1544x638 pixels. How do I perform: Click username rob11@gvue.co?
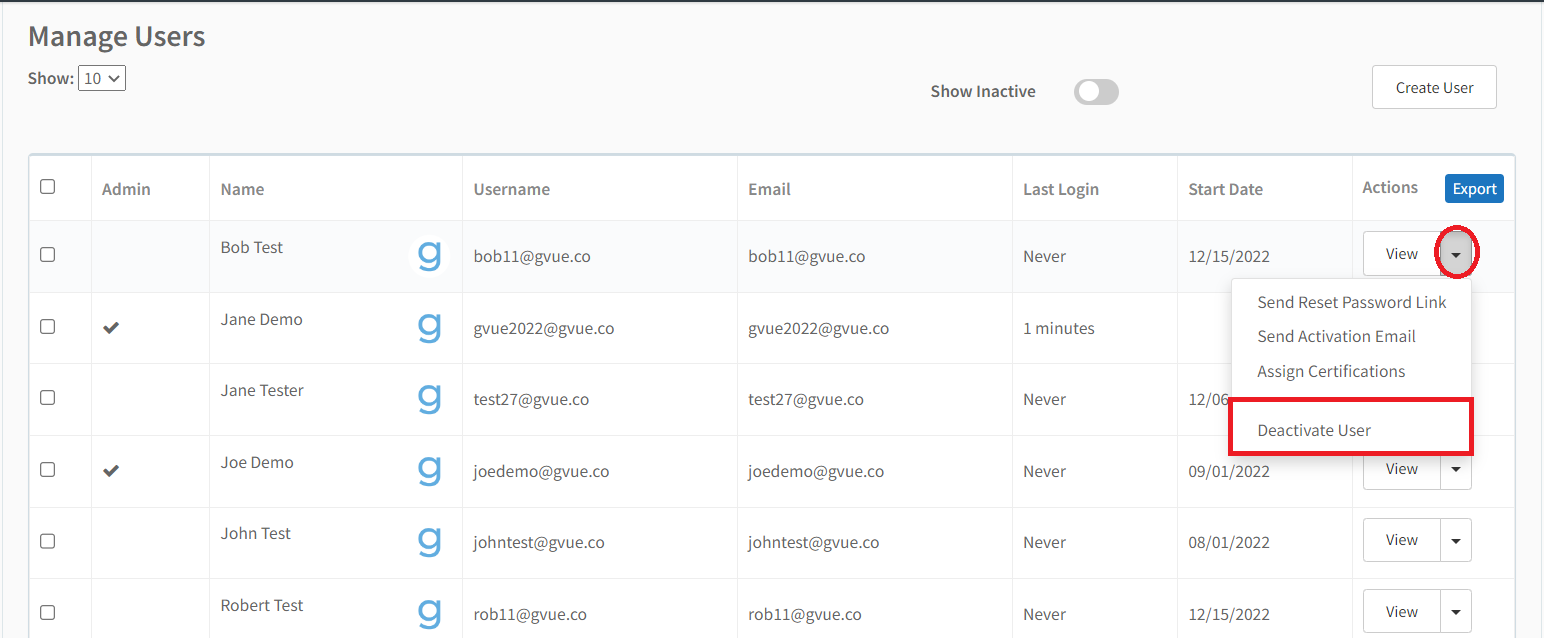(530, 615)
